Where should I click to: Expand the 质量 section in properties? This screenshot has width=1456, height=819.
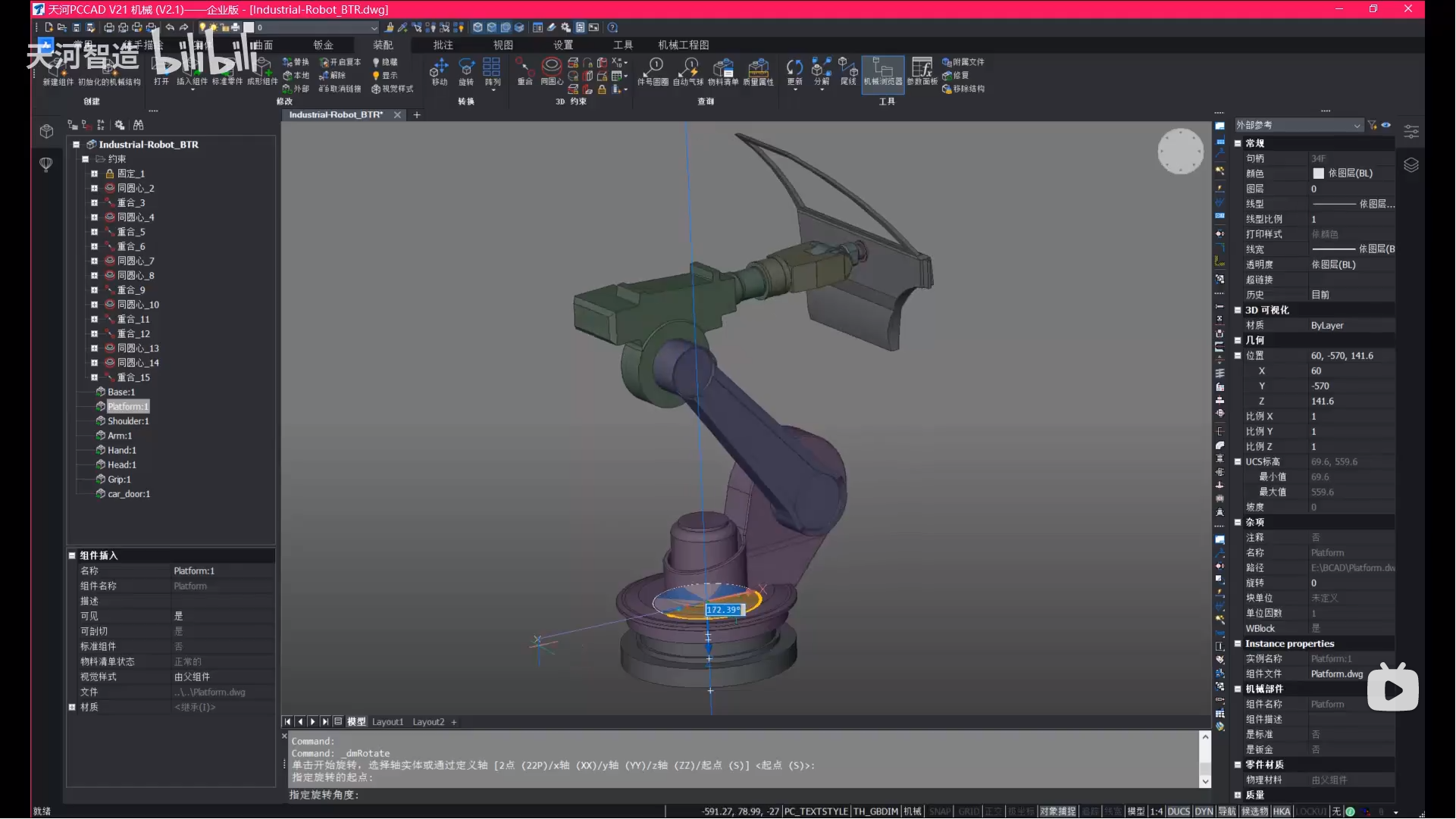[1238, 795]
